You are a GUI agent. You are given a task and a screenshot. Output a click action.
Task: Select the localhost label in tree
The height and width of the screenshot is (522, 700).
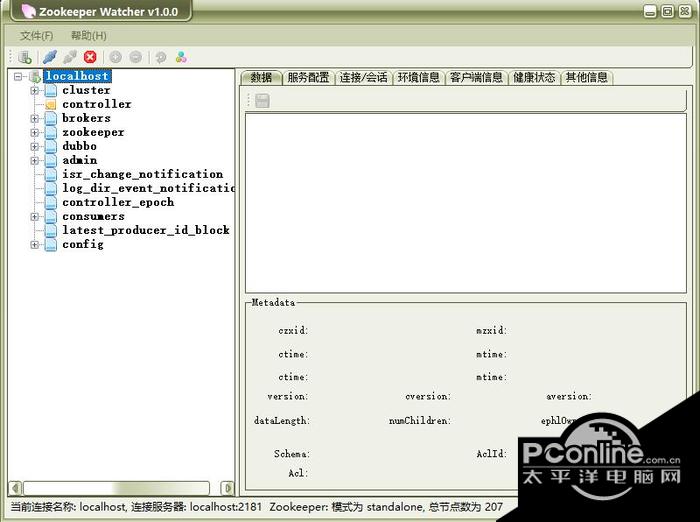pos(77,76)
